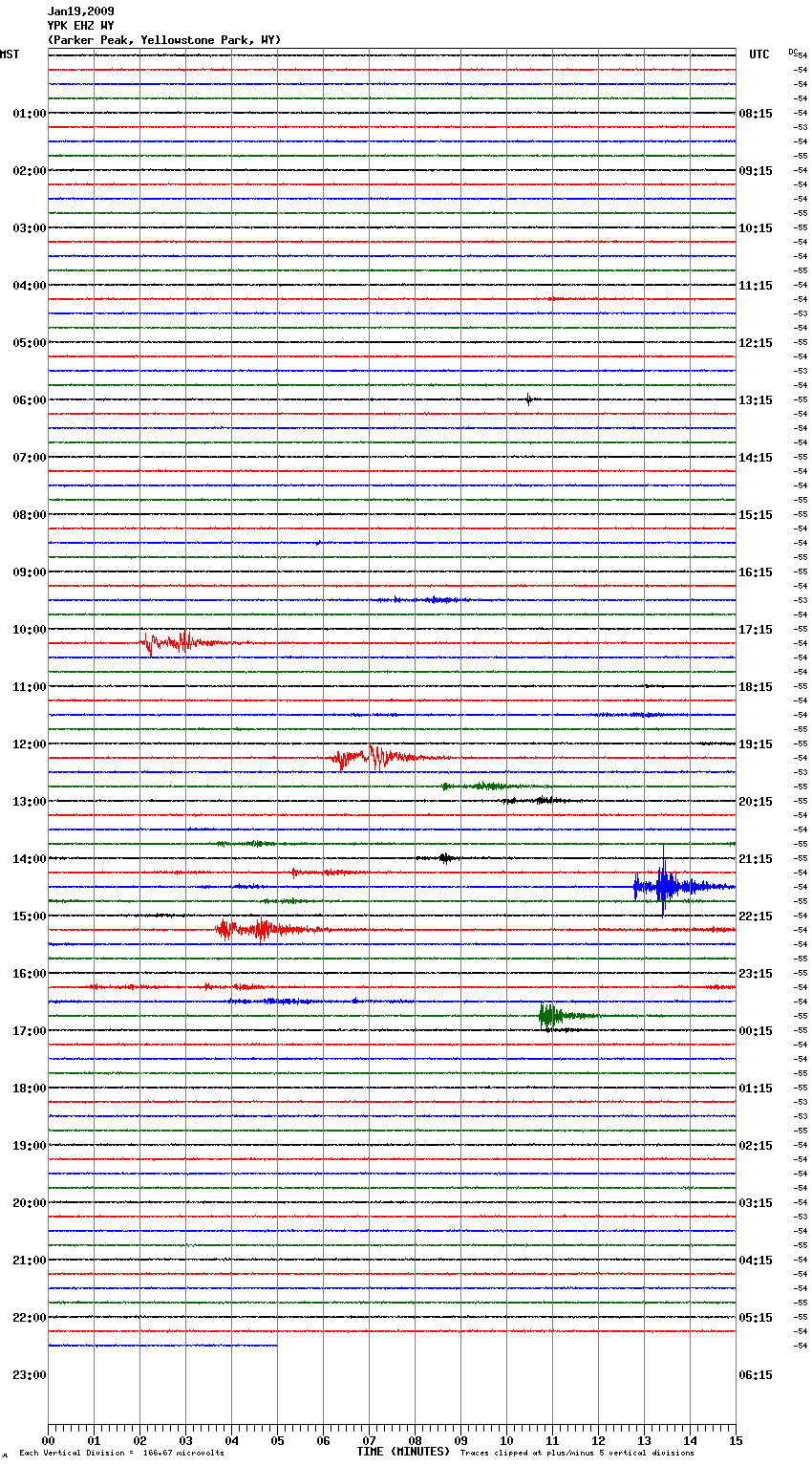Click the 00 minute axis tick label

coord(48,1440)
